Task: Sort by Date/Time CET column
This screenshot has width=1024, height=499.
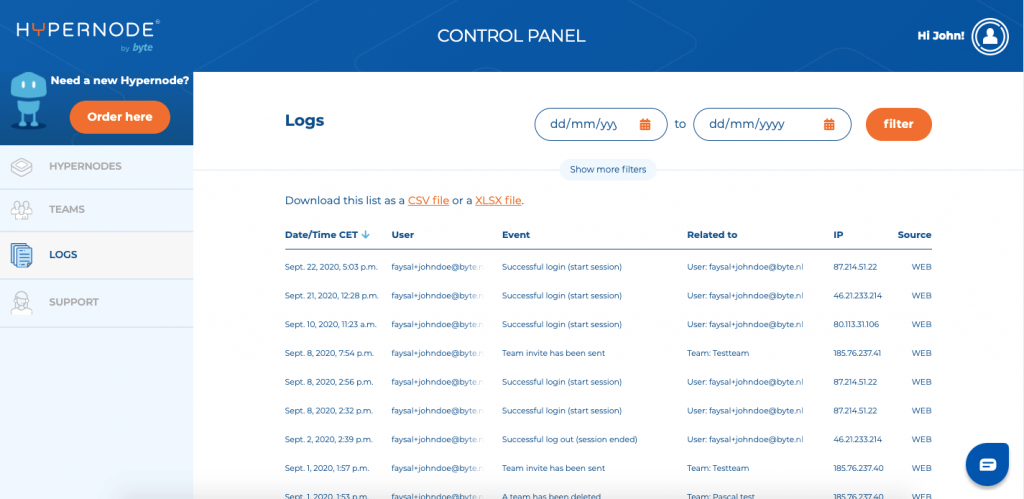Action: tap(327, 235)
